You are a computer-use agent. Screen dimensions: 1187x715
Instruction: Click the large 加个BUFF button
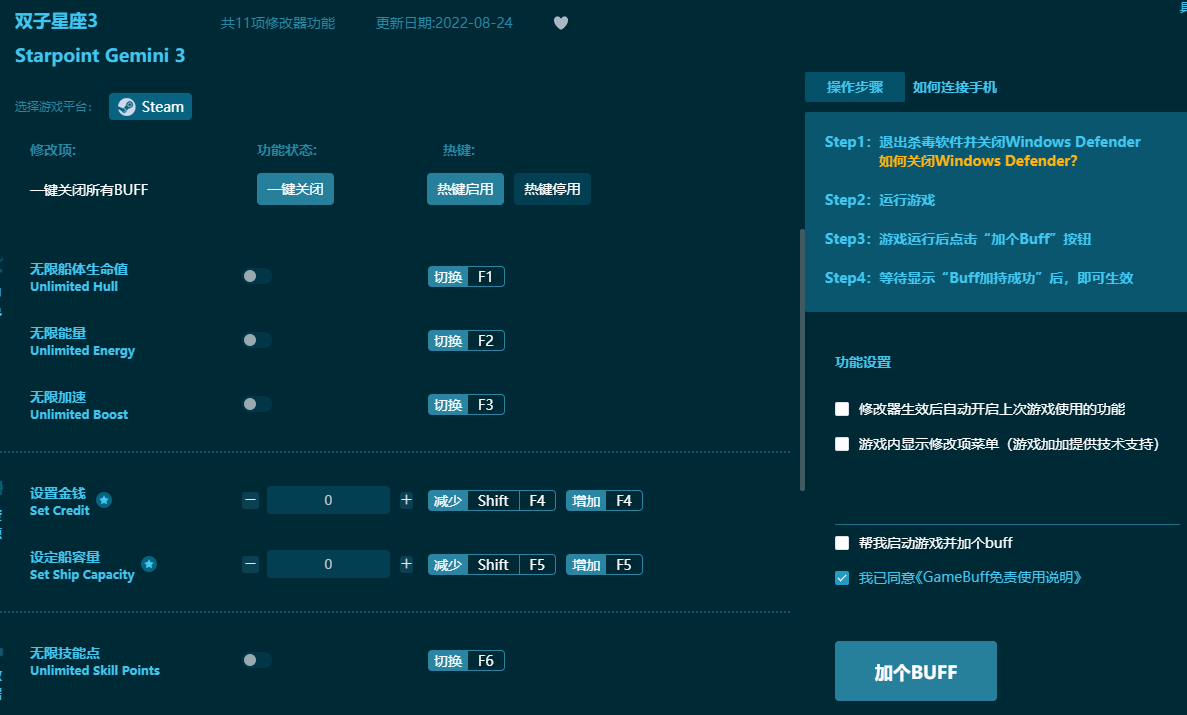pos(916,671)
